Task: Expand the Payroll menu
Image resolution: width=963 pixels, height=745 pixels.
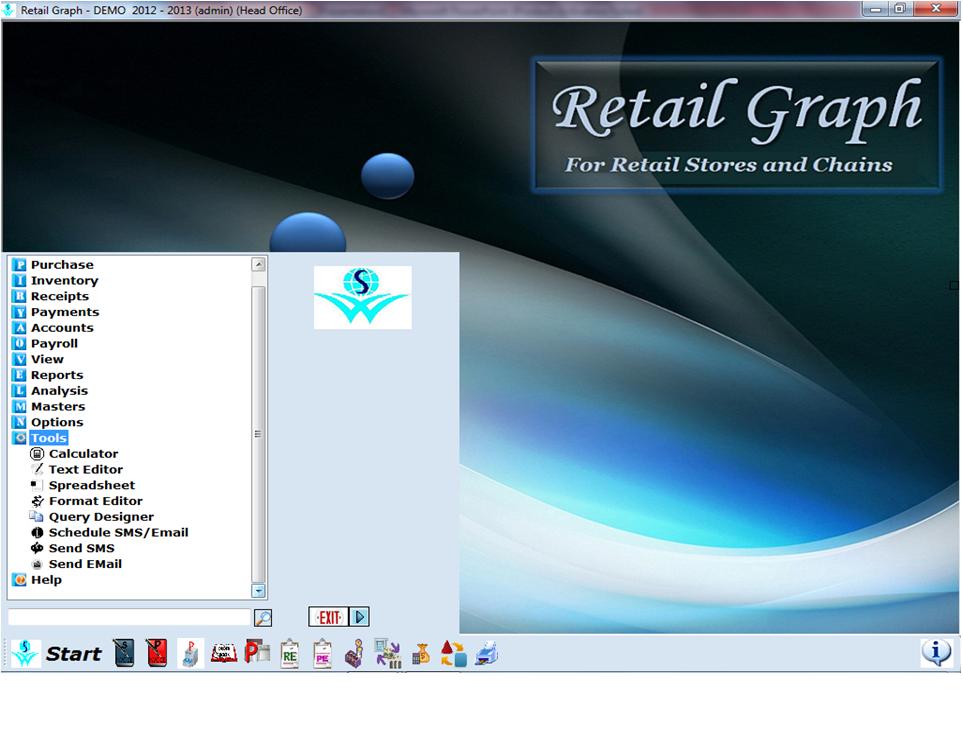Action: pyautogui.click(x=54, y=343)
